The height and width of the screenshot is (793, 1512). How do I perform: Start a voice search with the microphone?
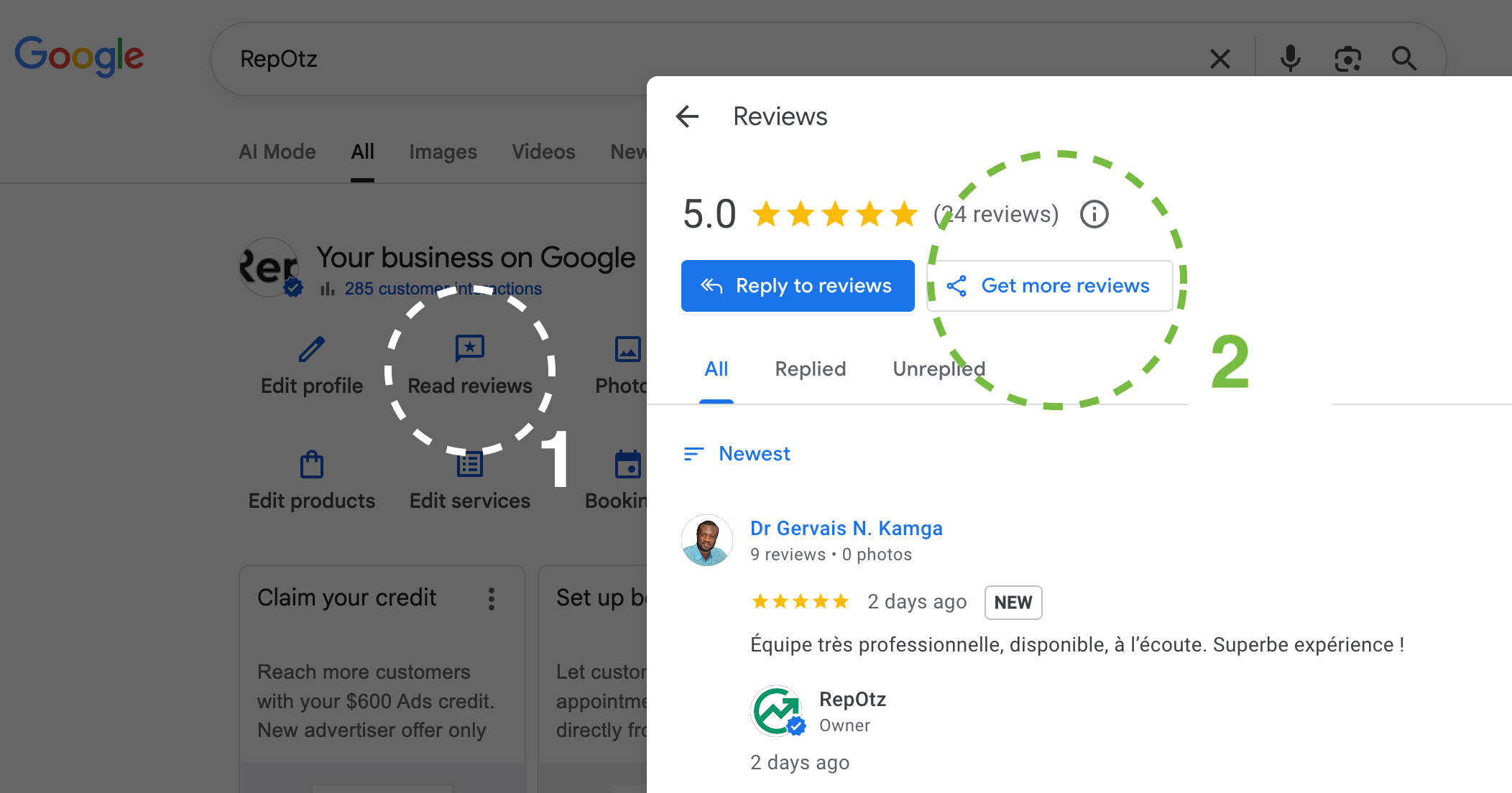(1290, 59)
